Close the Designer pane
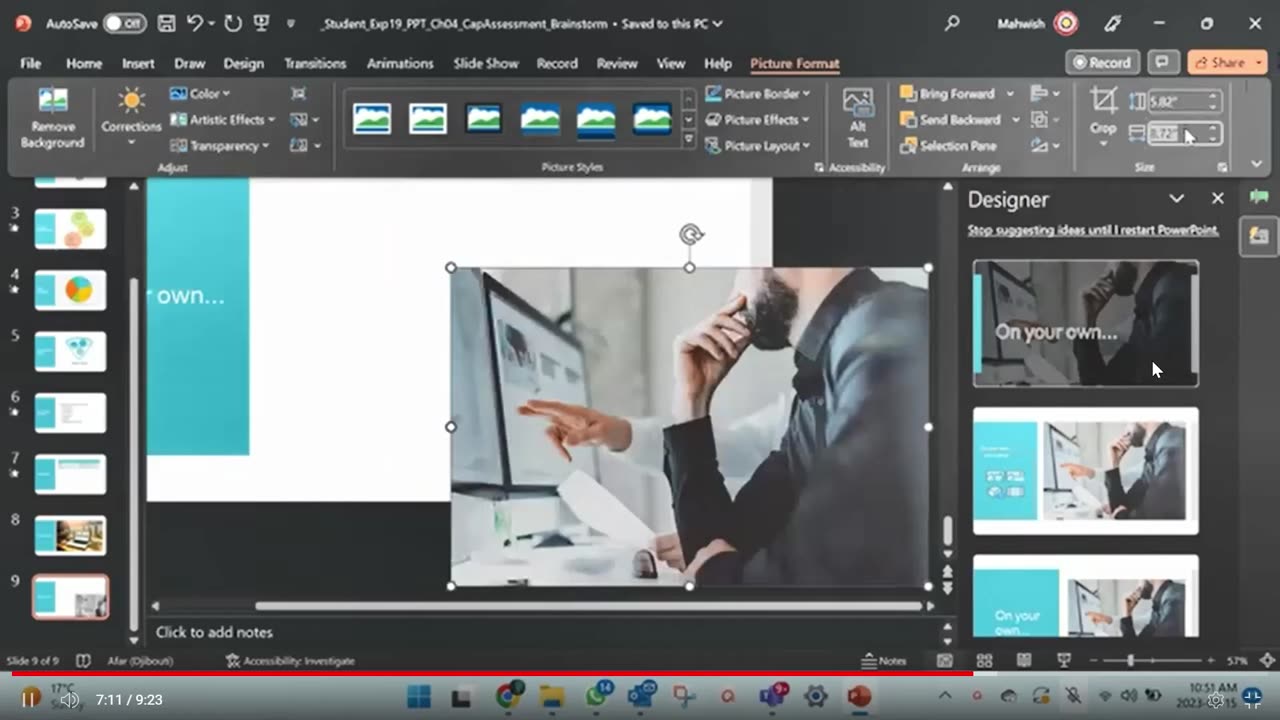 [x=1217, y=199]
